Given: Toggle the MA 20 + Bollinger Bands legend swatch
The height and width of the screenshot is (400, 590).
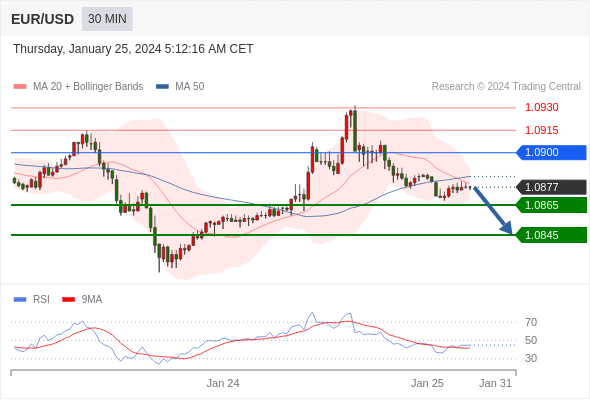Looking at the screenshot, I should tap(20, 87).
